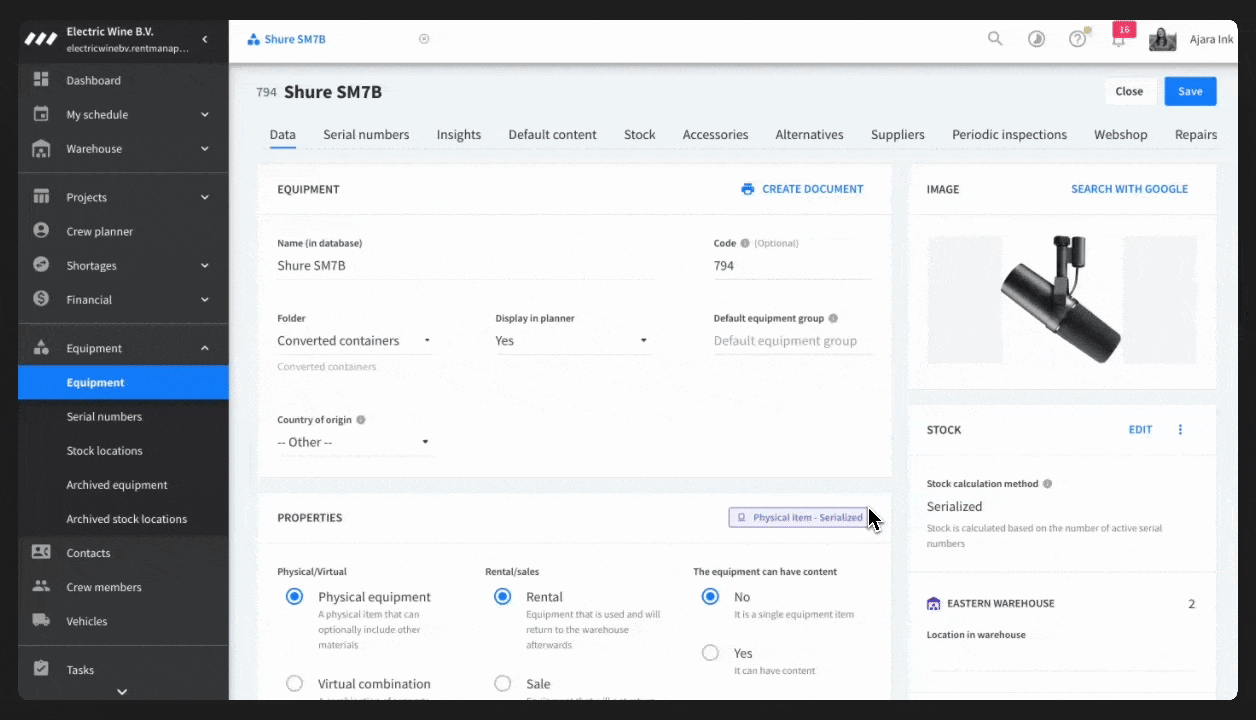Select the Rental radio button
Screen dimensions: 1256x720
pyautogui.click(x=502, y=596)
